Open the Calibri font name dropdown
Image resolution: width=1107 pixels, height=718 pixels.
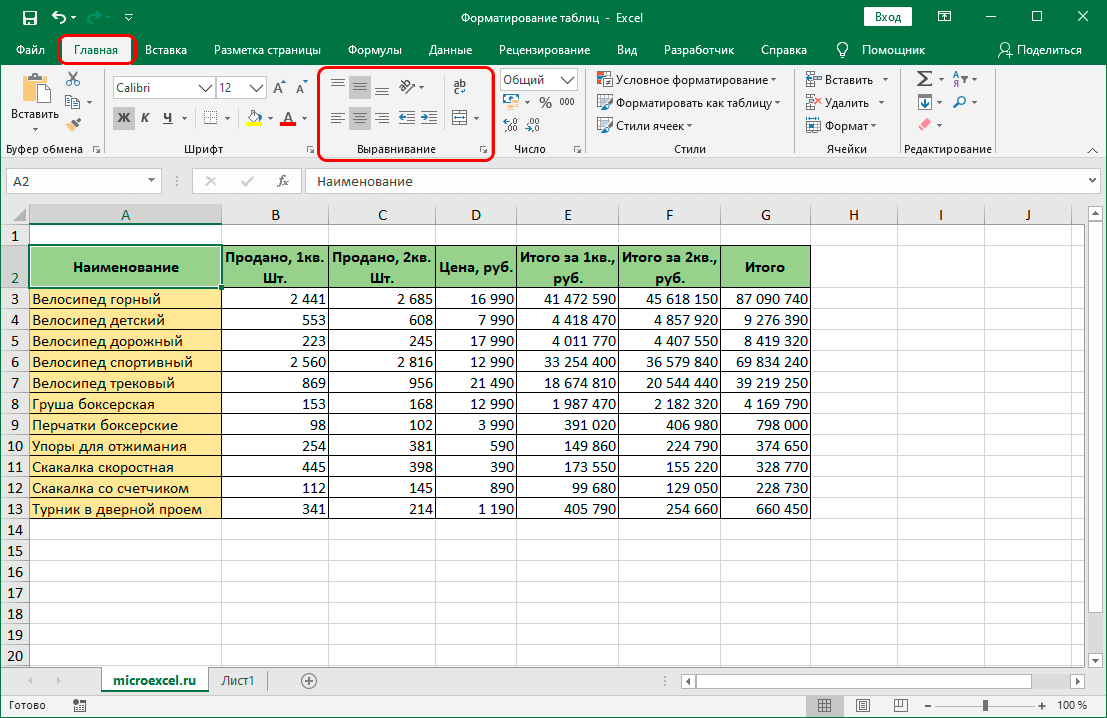pos(206,88)
